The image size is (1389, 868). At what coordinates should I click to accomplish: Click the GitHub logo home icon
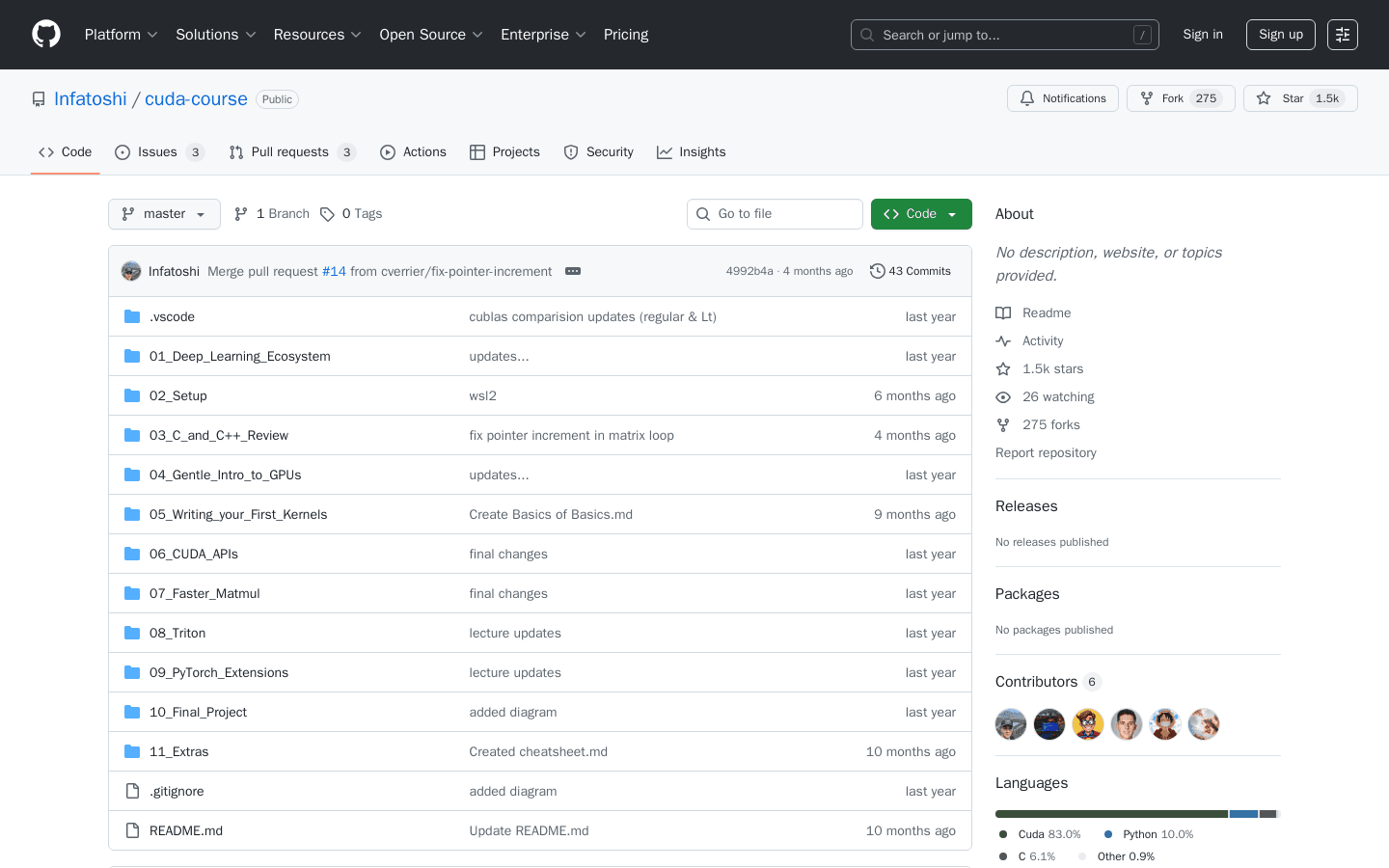pos(46,35)
